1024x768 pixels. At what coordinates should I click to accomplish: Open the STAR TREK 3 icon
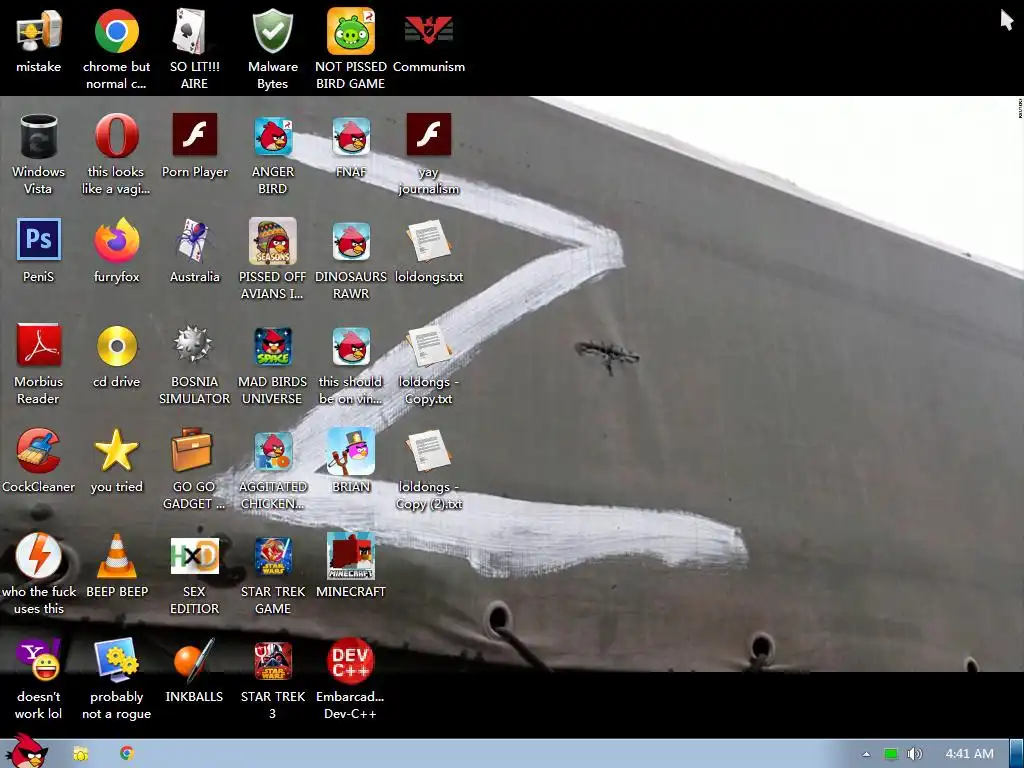pos(272,660)
